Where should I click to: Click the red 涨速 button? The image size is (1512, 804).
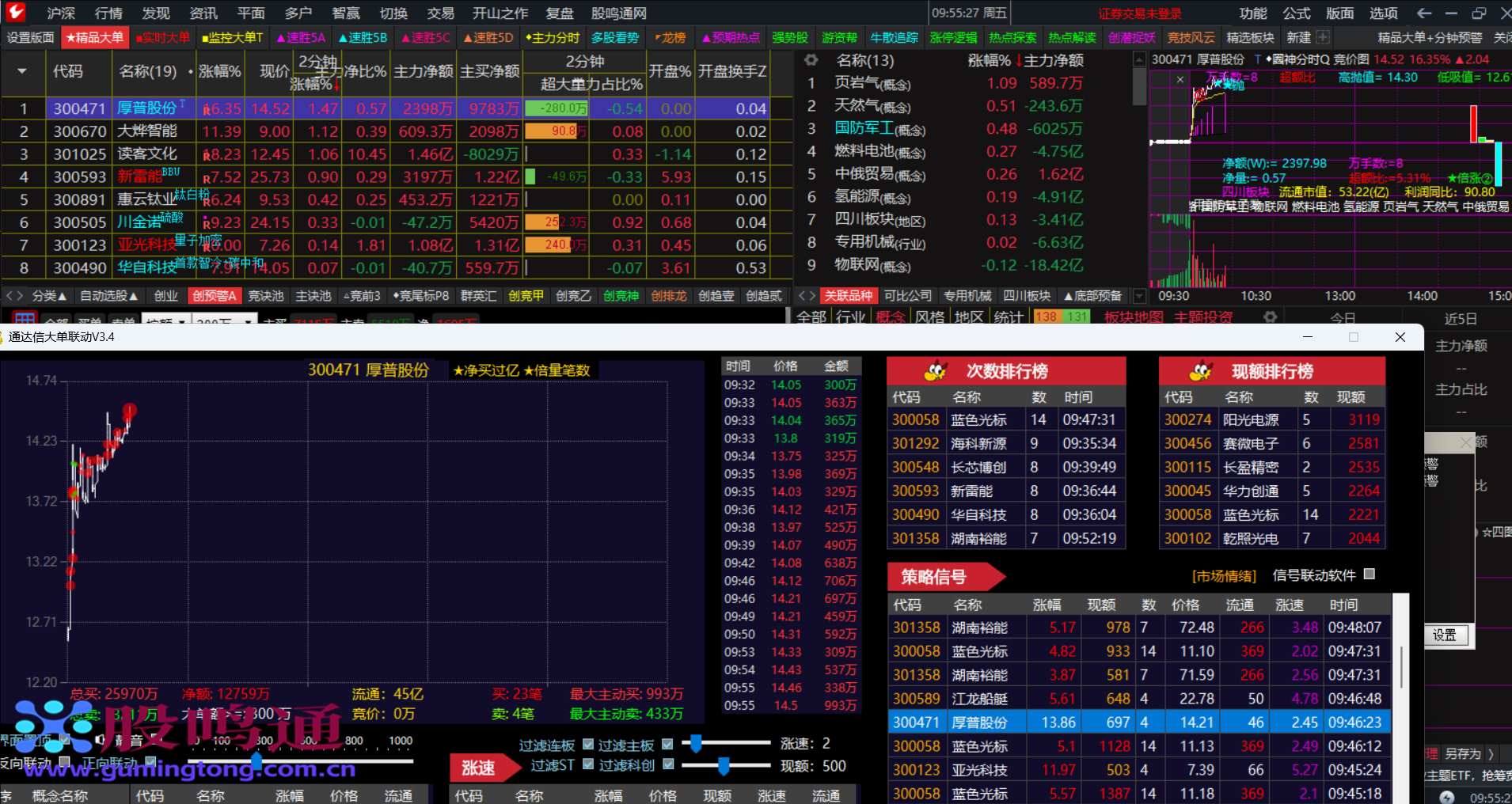click(x=478, y=768)
